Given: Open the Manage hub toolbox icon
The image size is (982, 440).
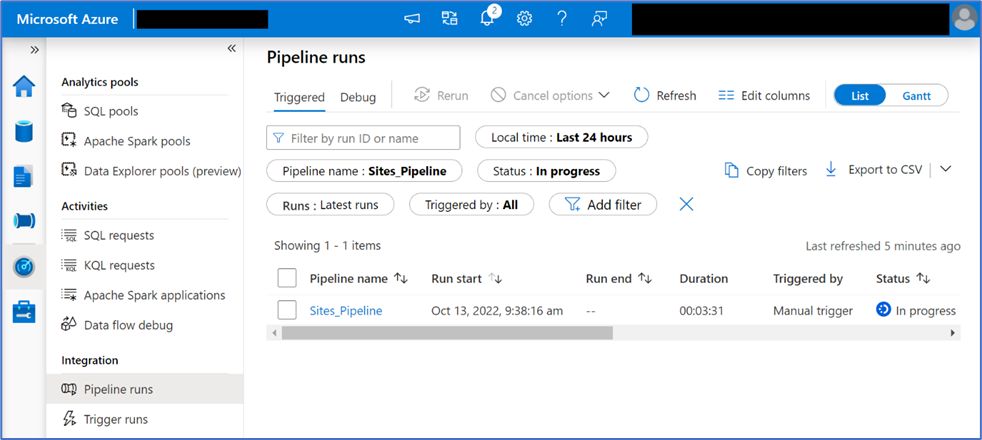Looking at the screenshot, I should [23, 312].
